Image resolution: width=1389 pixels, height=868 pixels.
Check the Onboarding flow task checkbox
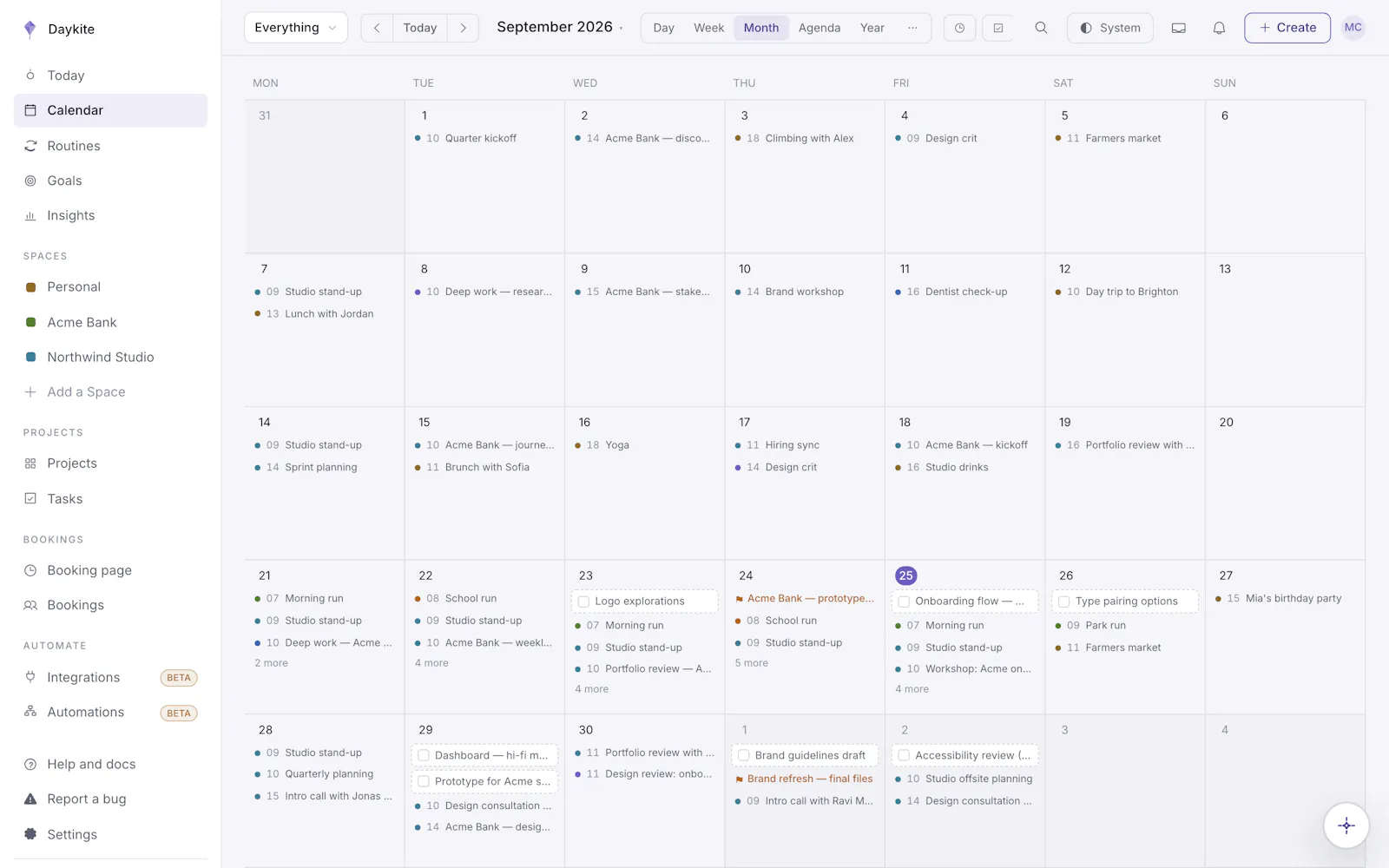click(x=904, y=602)
